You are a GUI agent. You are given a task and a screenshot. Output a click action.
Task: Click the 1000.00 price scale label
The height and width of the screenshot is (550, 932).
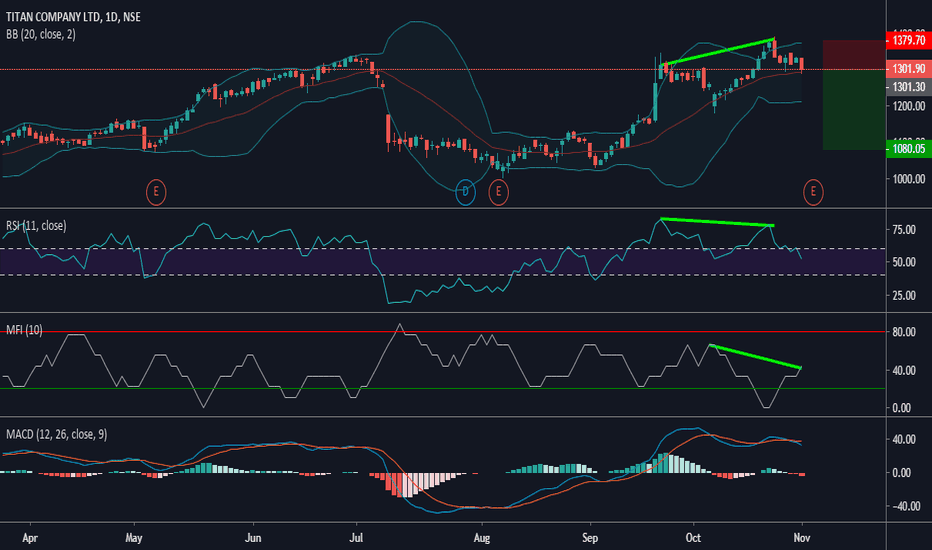(x=909, y=179)
